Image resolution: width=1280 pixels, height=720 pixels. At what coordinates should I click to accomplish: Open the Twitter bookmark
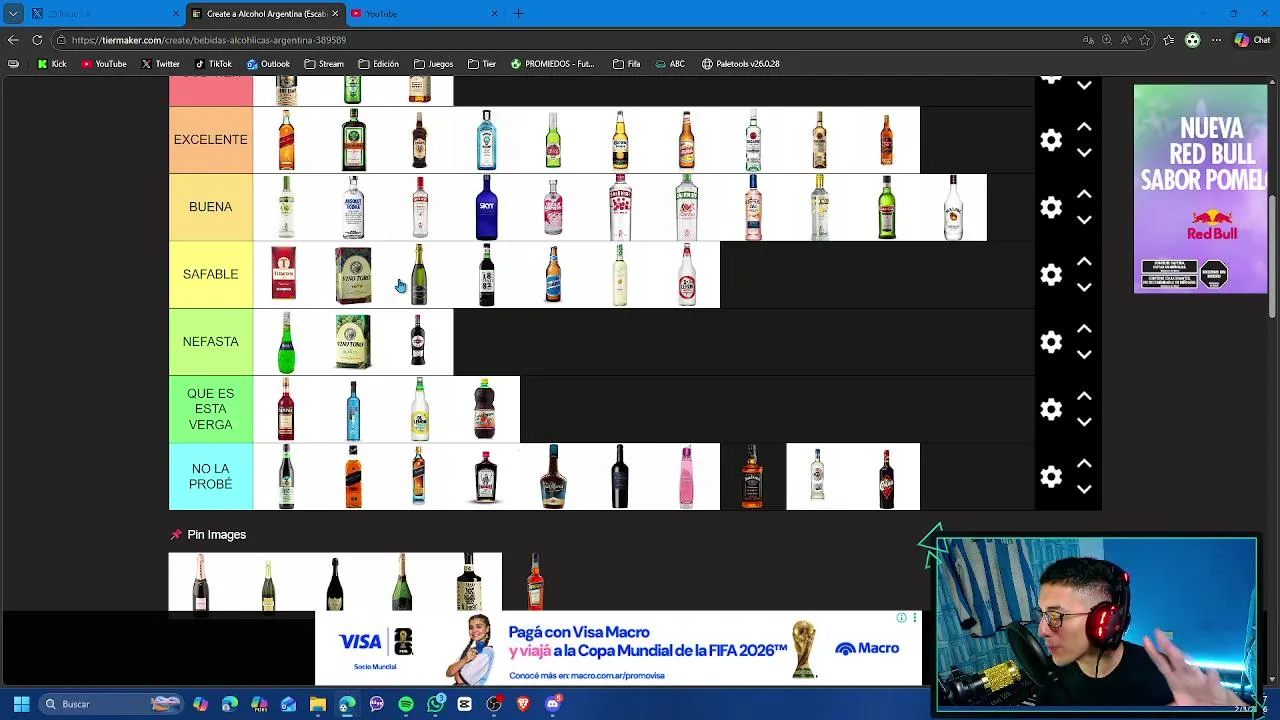tap(160, 64)
